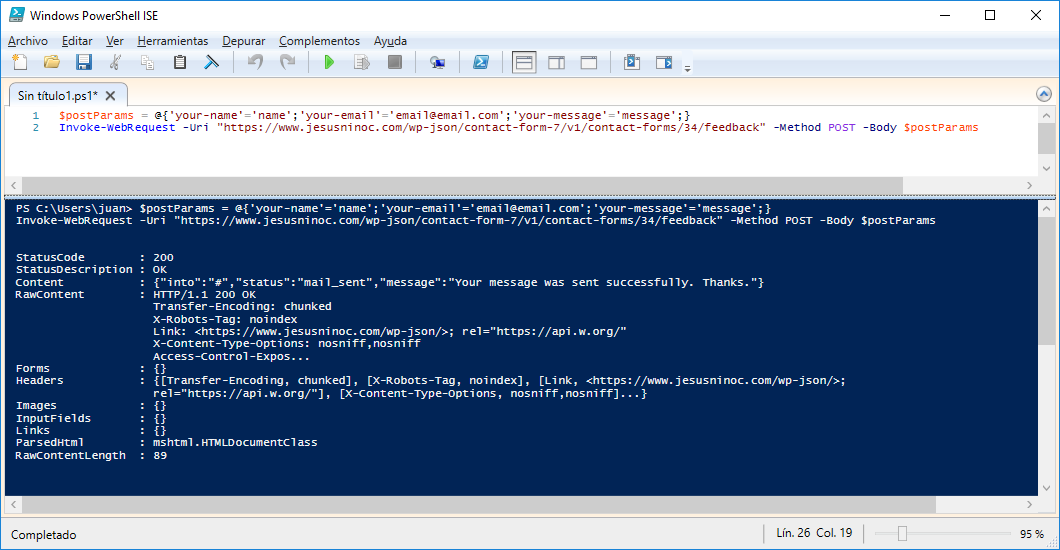Start PowerShell.exe with blue console icon

pos(481,63)
